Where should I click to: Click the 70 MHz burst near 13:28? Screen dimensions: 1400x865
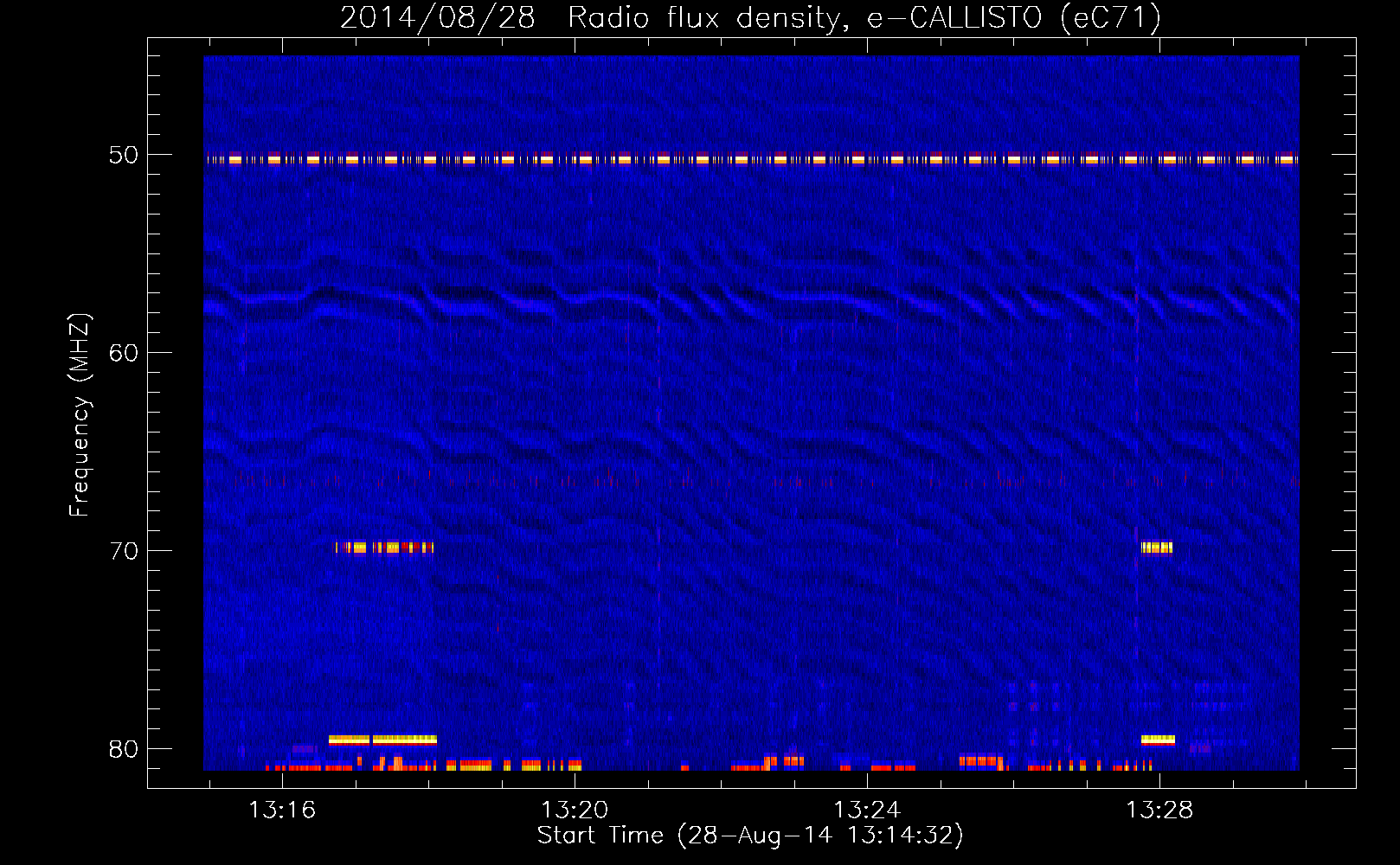pos(1157,548)
